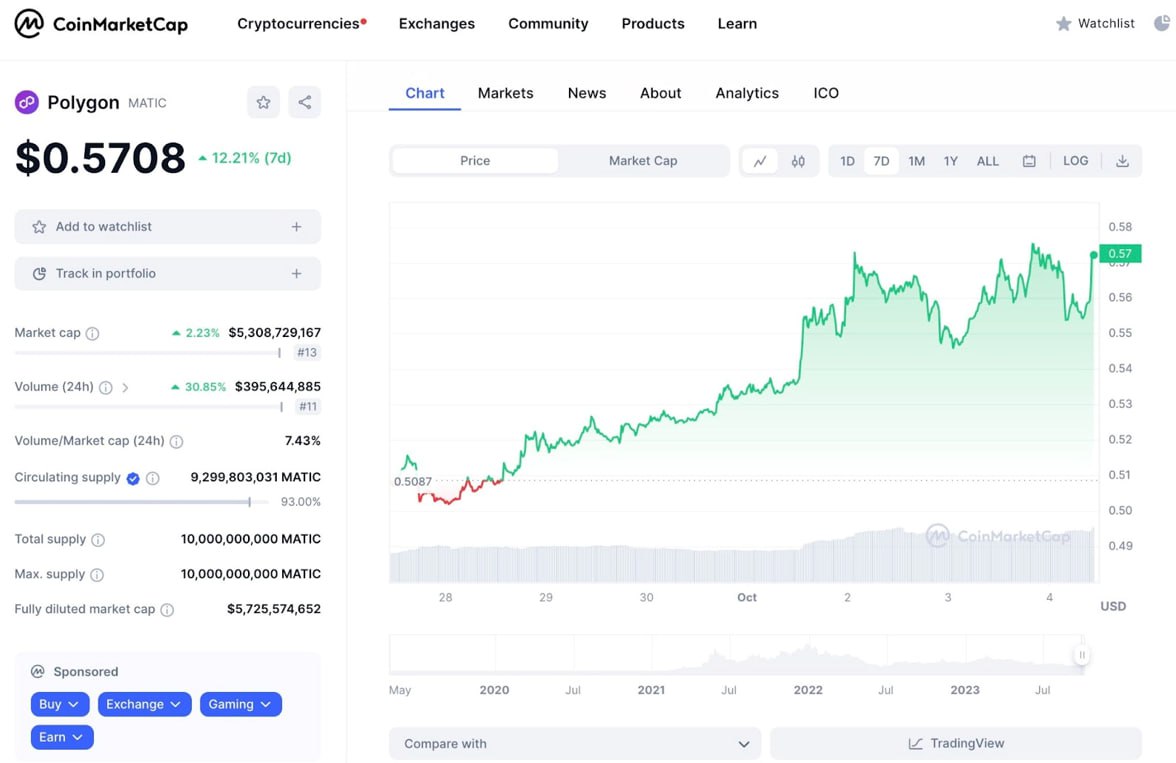1176x763 pixels.
Task: Click the share icon next to Polygon
Action: [305, 102]
